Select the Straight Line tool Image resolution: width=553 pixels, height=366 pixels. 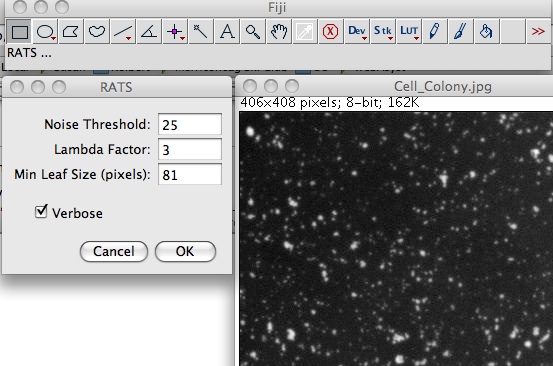coord(123,32)
